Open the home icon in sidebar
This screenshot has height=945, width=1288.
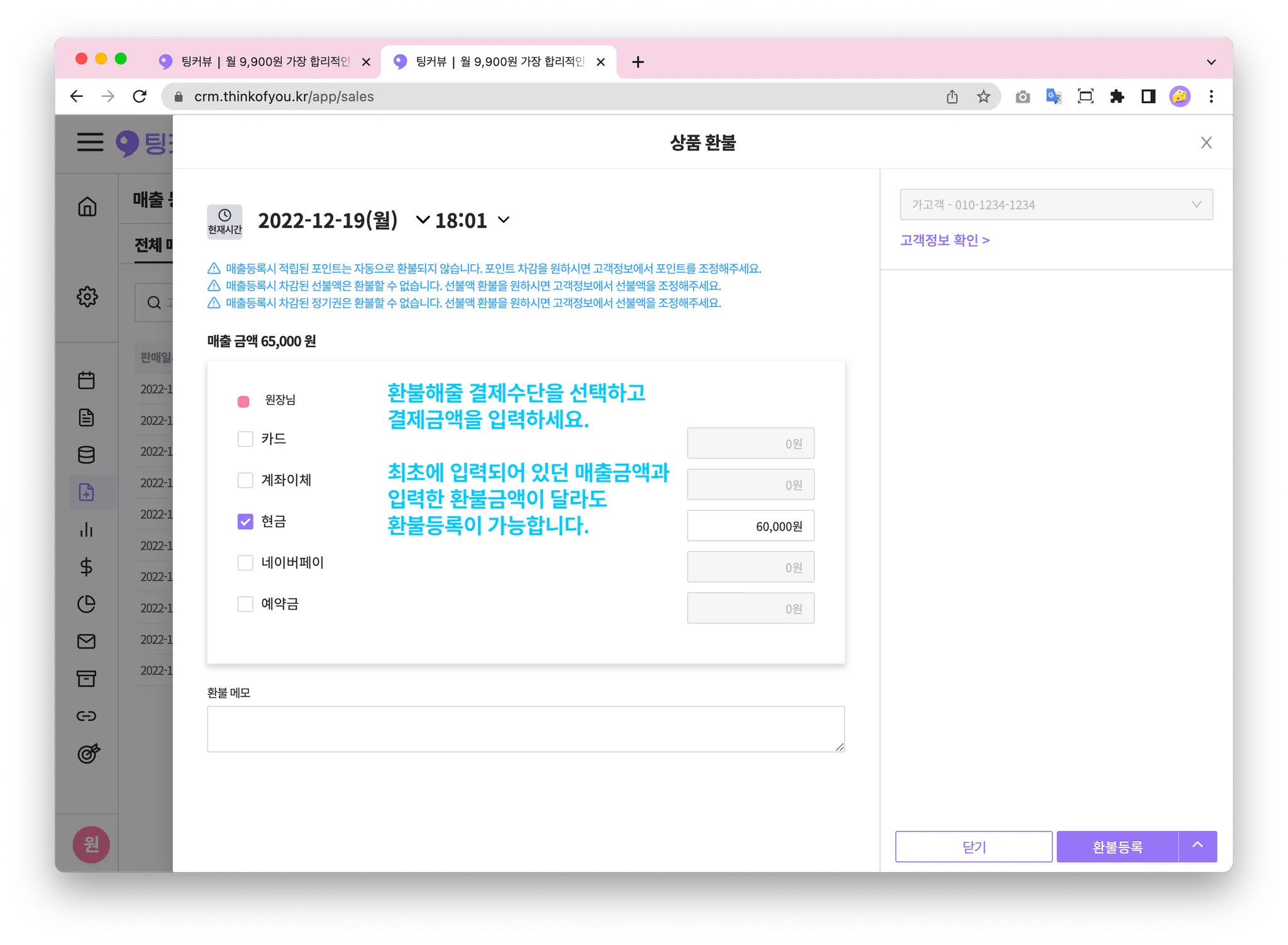coord(87,206)
